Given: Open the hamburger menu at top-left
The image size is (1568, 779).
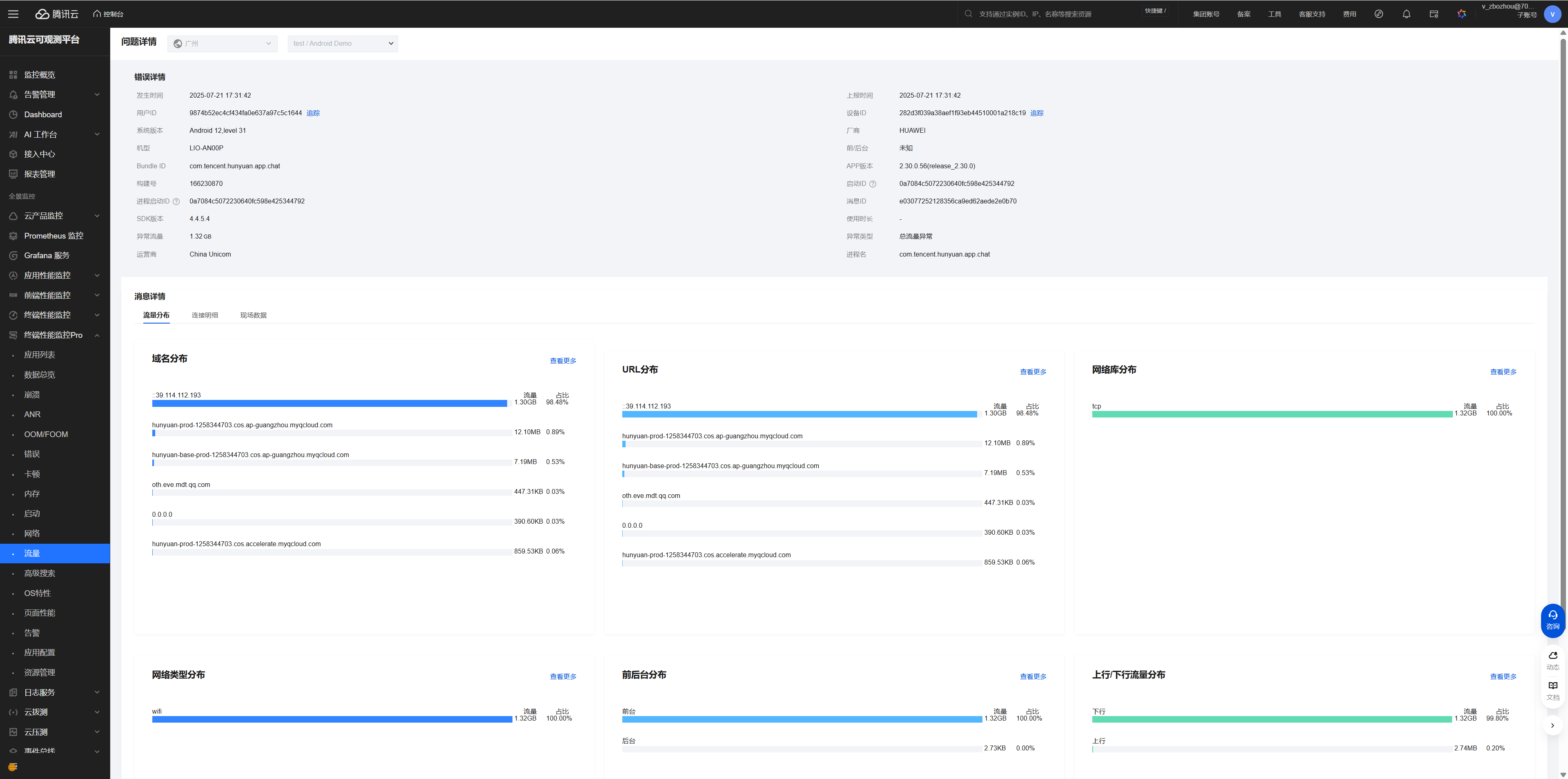Looking at the screenshot, I should 13,13.
